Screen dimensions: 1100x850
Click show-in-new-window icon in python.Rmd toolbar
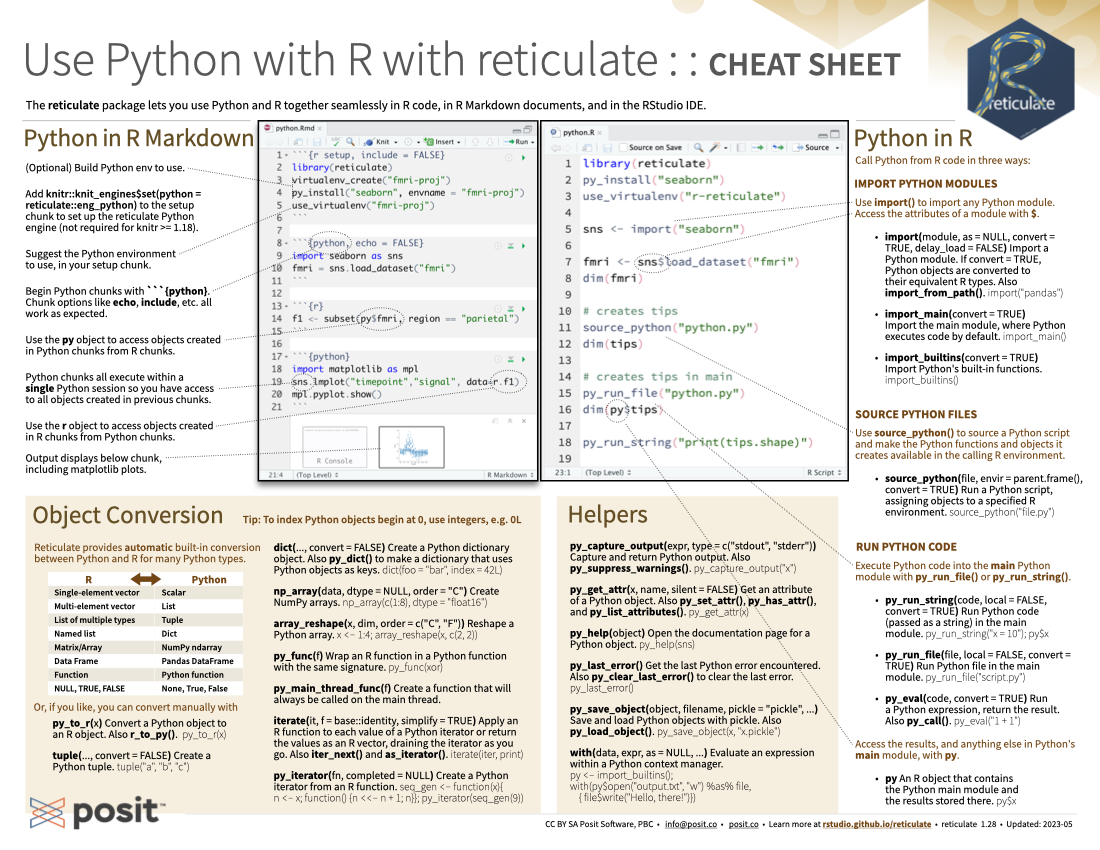click(297, 142)
